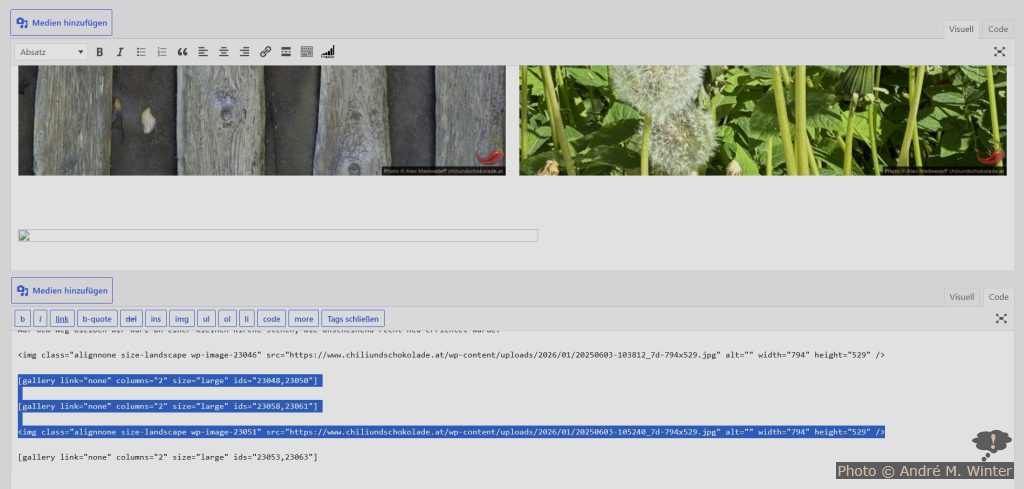Open the Absatz paragraph format dropdown
This screenshot has width=1024, height=489.
pos(51,52)
